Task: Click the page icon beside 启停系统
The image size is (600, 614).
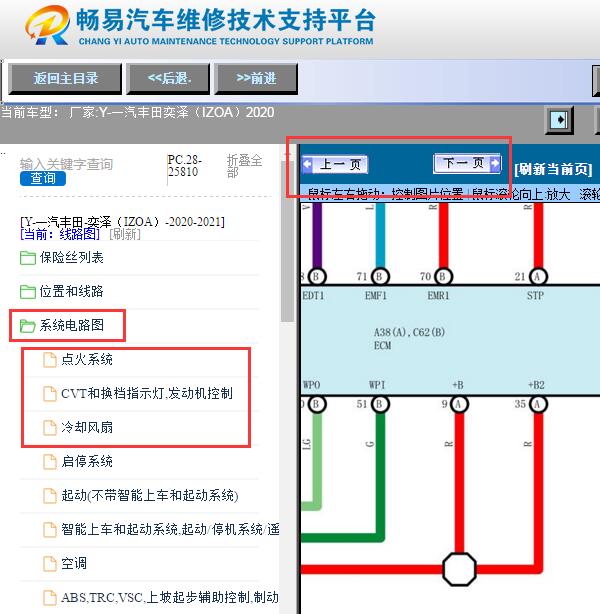Action: [x=49, y=462]
